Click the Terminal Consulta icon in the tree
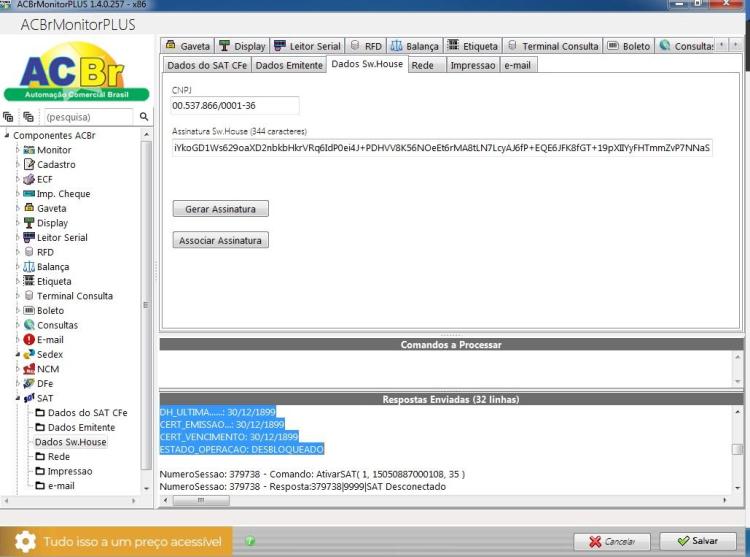Viewport: 750px width, 557px height. (x=29, y=295)
